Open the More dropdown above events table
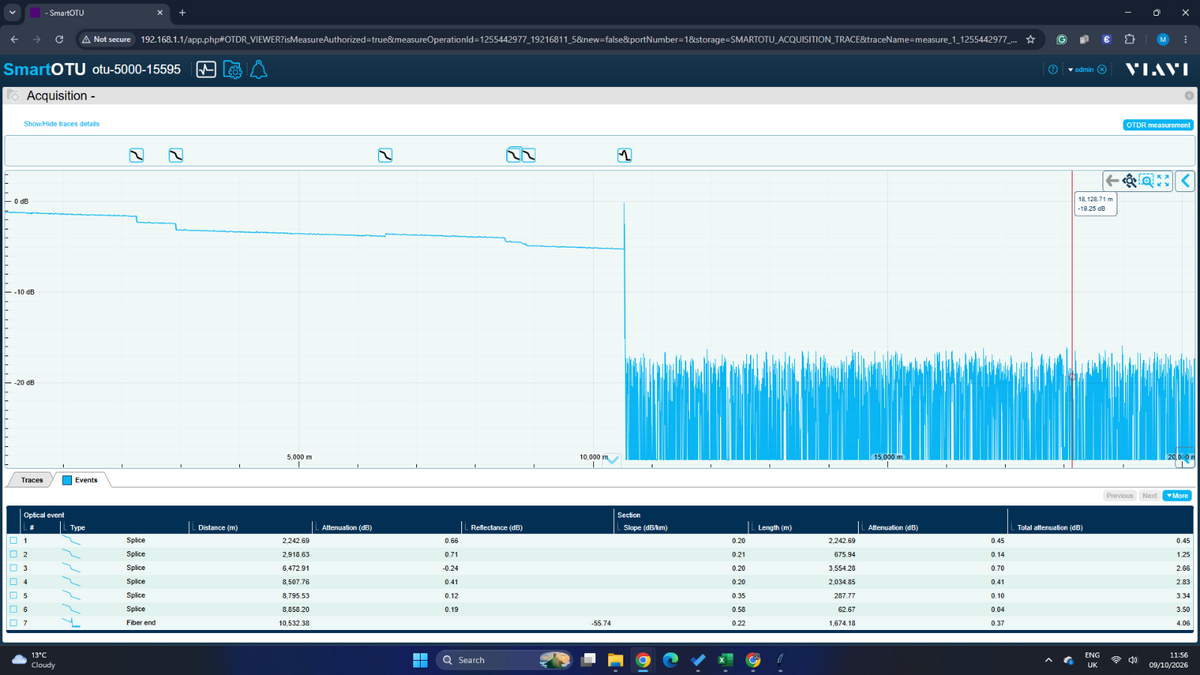The width and height of the screenshot is (1200, 675). [1177, 496]
